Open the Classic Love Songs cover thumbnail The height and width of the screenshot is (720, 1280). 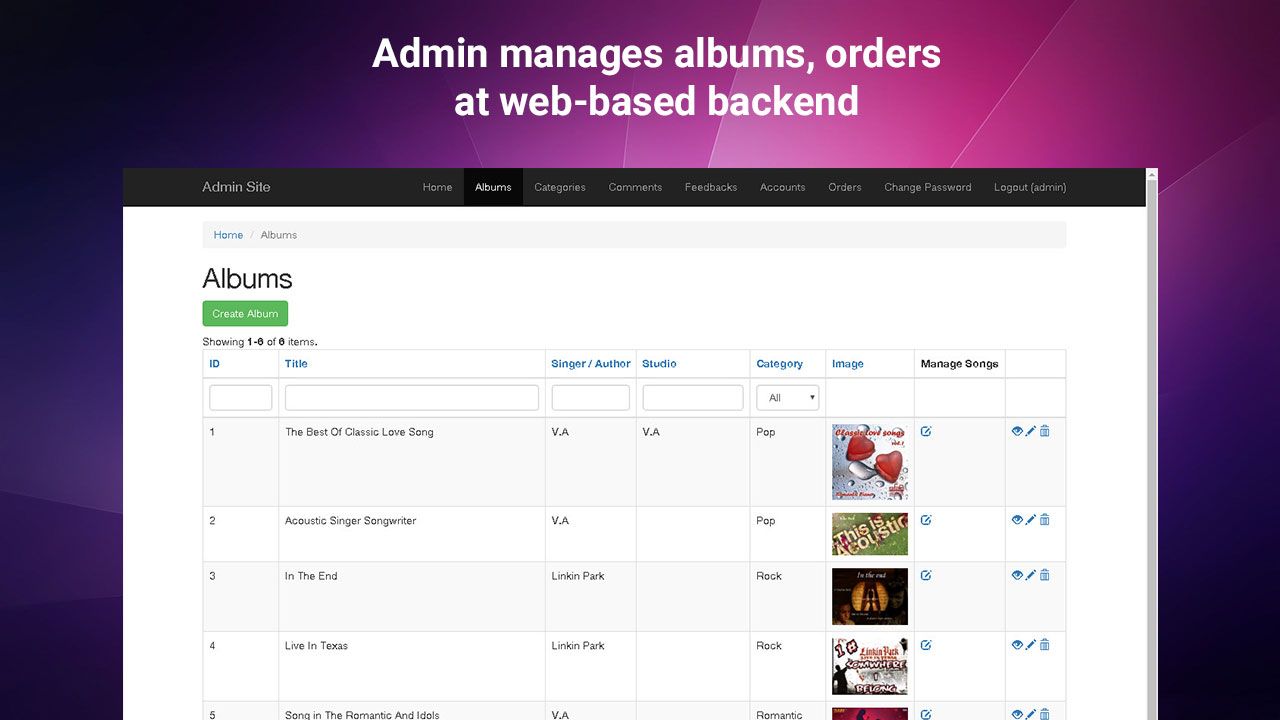[x=870, y=462]
